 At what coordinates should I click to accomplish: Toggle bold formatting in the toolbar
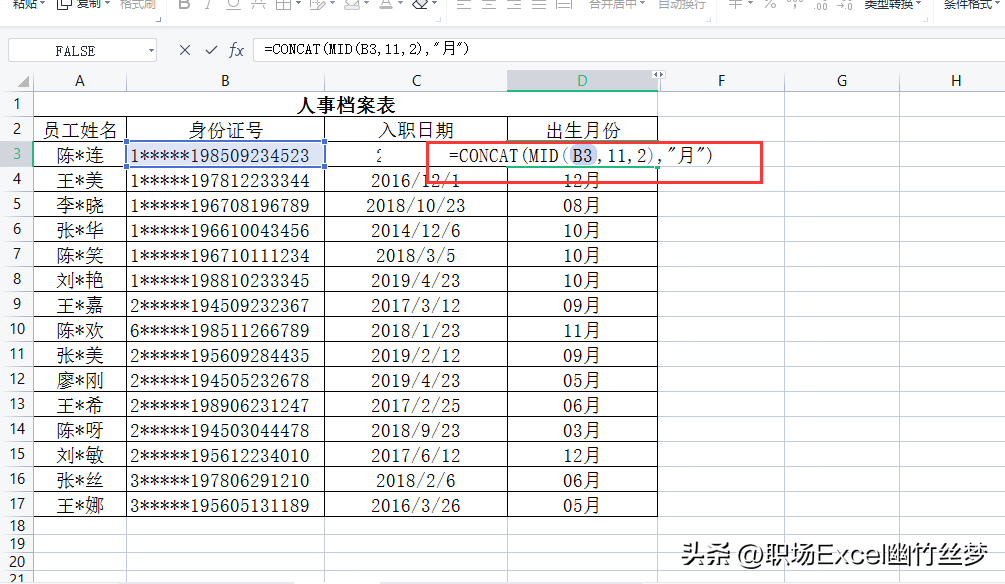(185, 4)
